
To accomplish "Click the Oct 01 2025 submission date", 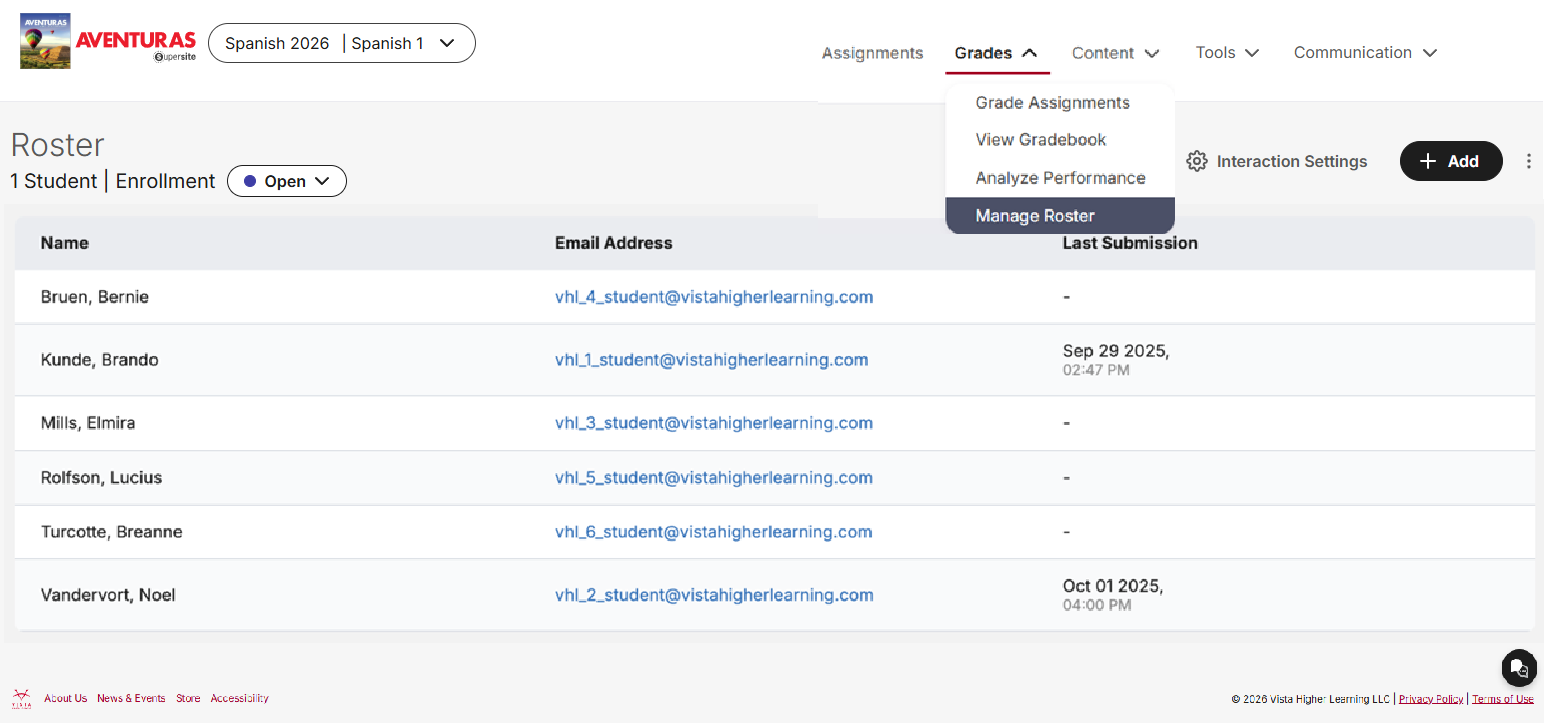I will click(1113, 586).
